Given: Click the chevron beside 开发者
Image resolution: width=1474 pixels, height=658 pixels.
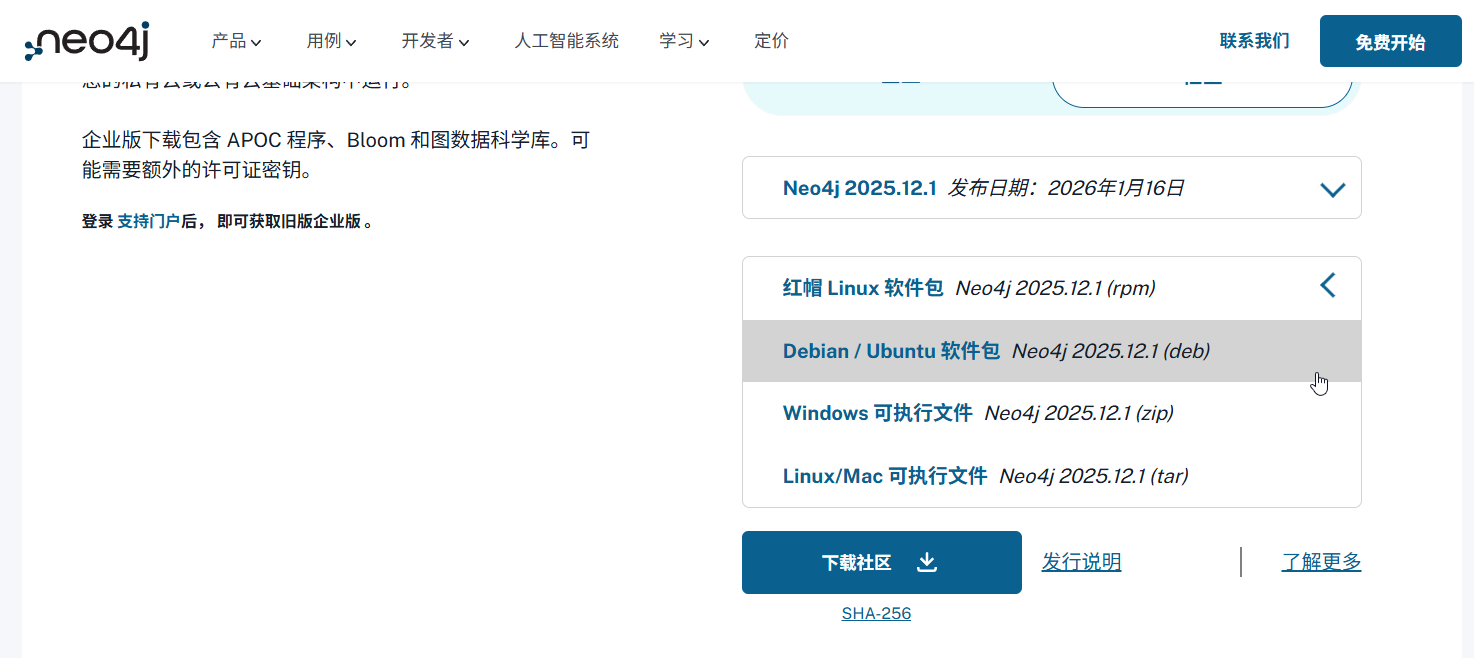Looking at the screenshot, I should coord(464,42).
